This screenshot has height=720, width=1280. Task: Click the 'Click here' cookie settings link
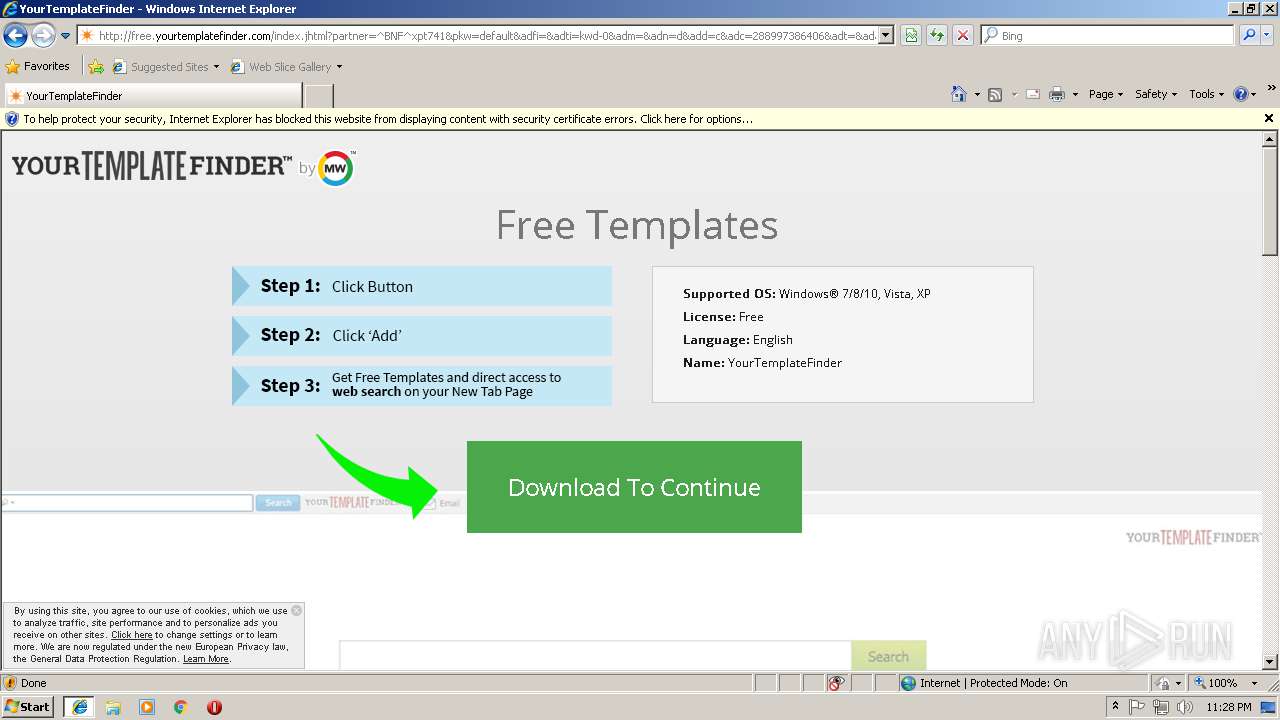[132, 635]
